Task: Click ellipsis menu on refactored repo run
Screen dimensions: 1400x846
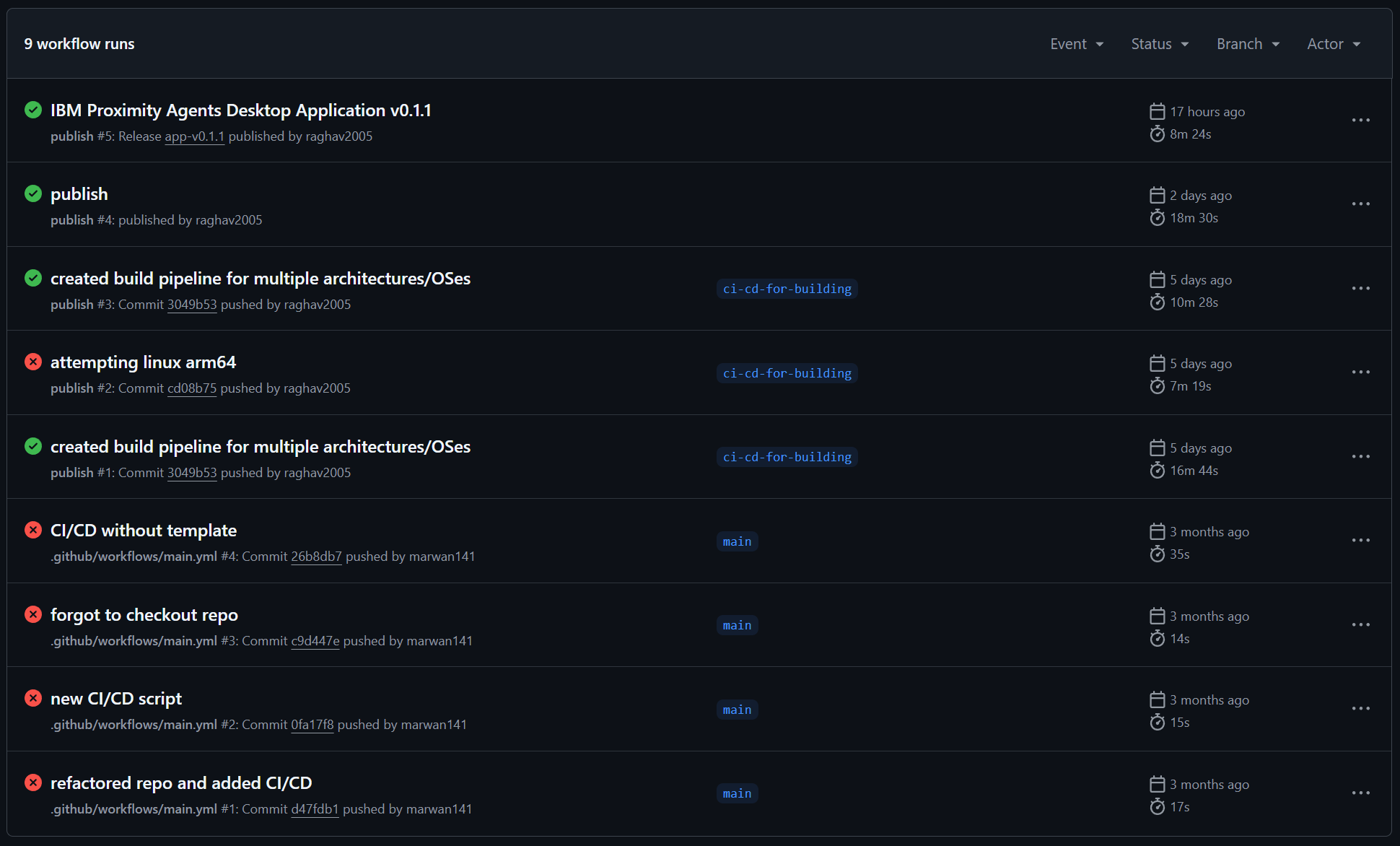Action: (x=1360, y=793)
